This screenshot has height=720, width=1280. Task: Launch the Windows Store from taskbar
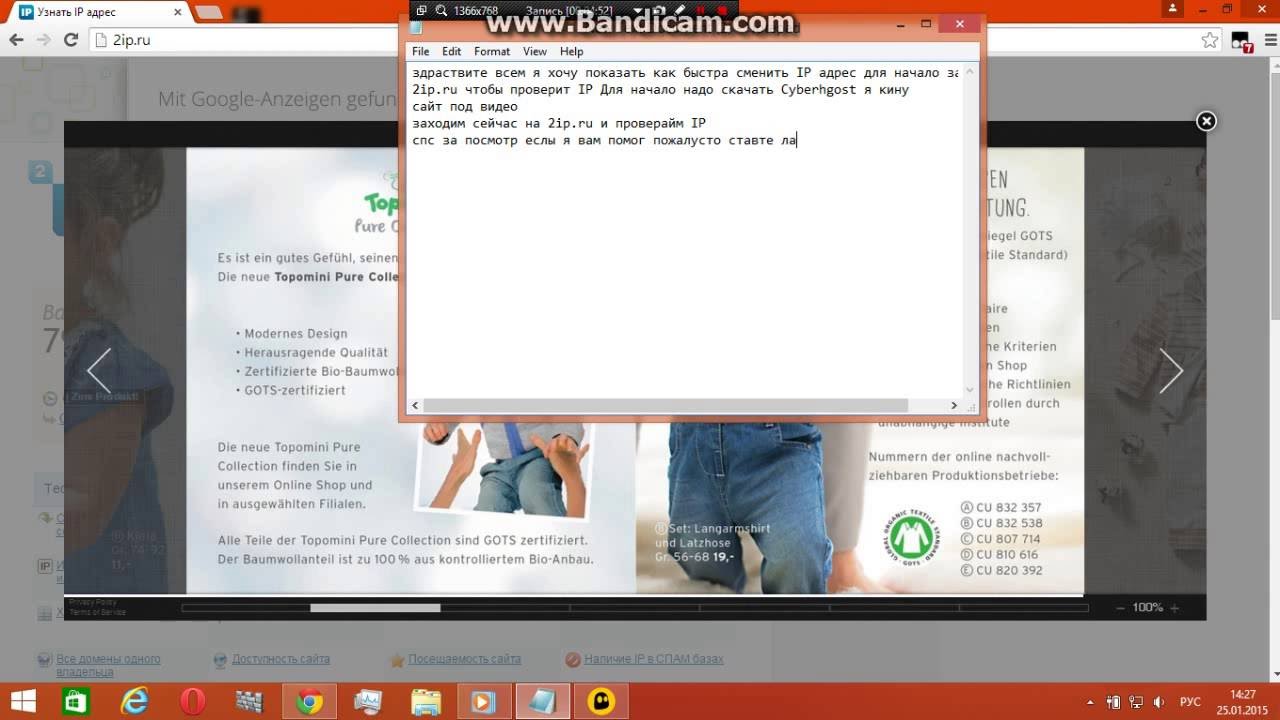point(75,701)
